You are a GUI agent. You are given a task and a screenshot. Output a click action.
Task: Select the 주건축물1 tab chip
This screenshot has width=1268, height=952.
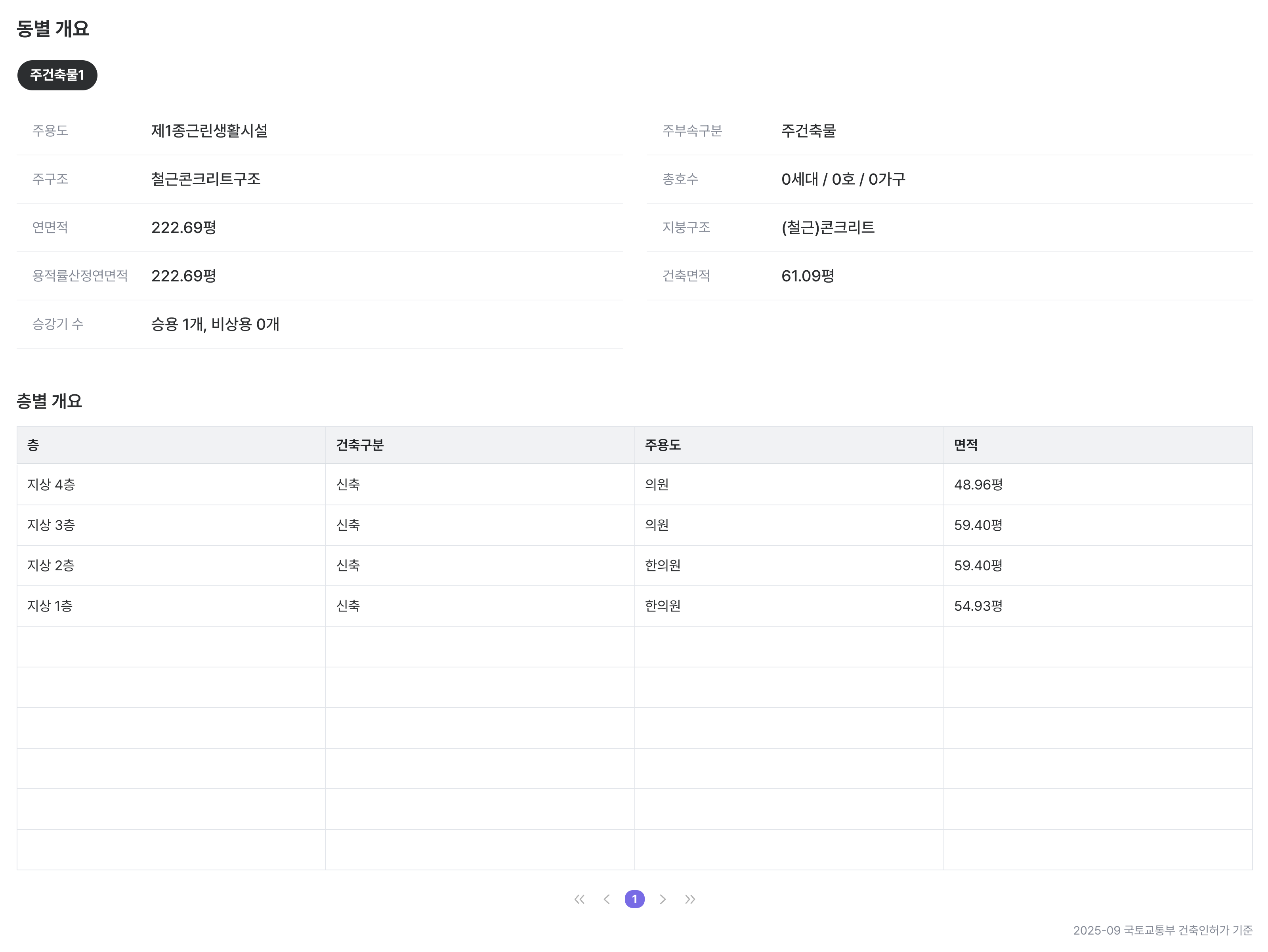(x=57, y=75)
